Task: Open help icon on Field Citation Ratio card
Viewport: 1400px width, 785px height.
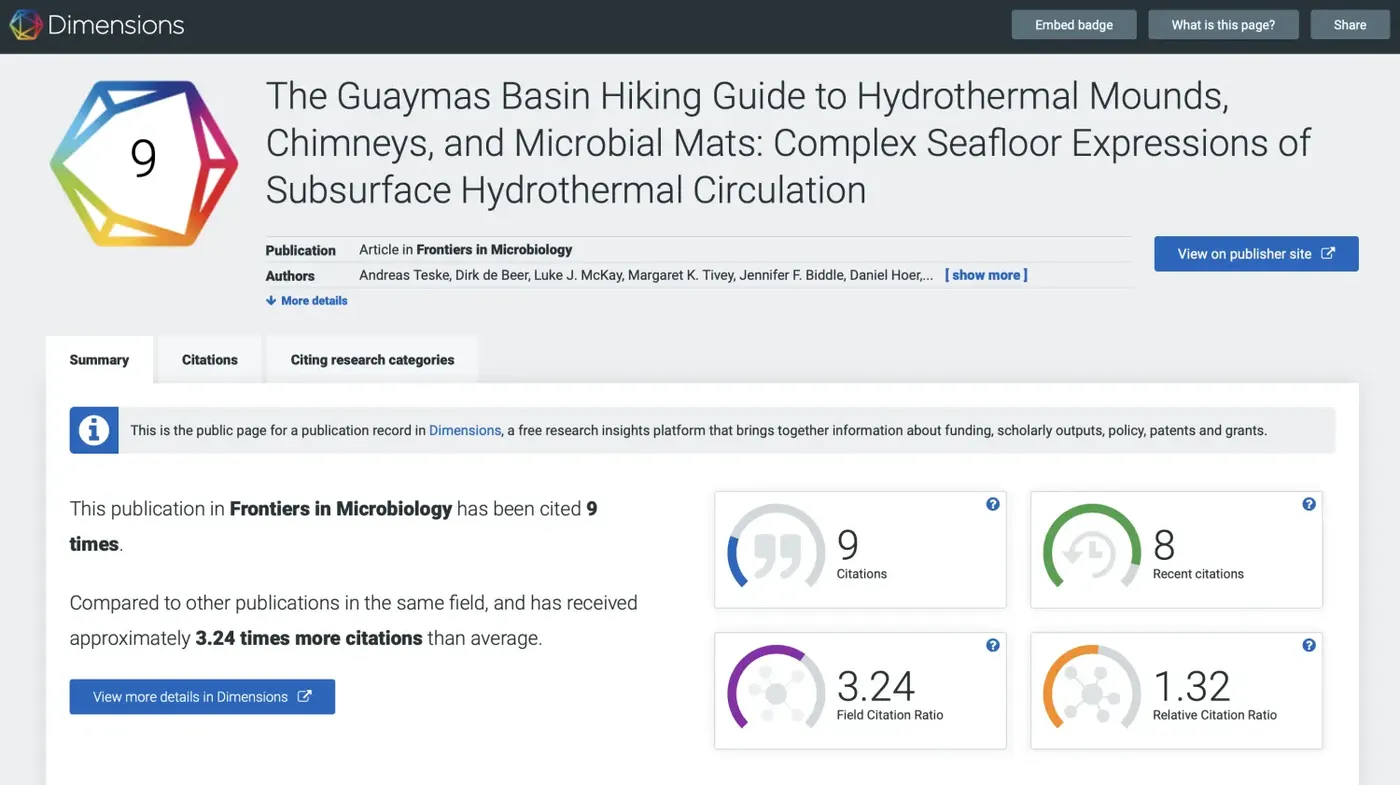Action: coord(992,645)
